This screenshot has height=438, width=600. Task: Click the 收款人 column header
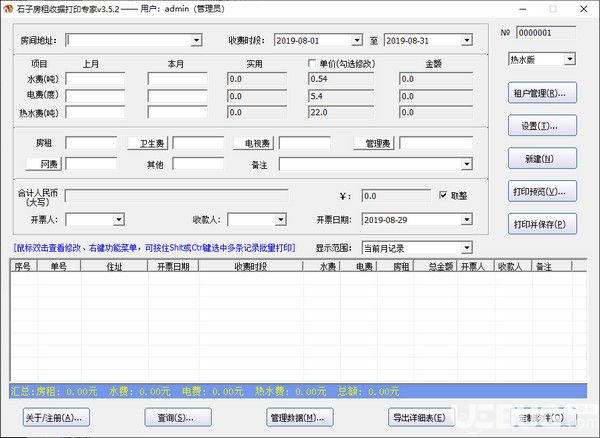point(513,266)
